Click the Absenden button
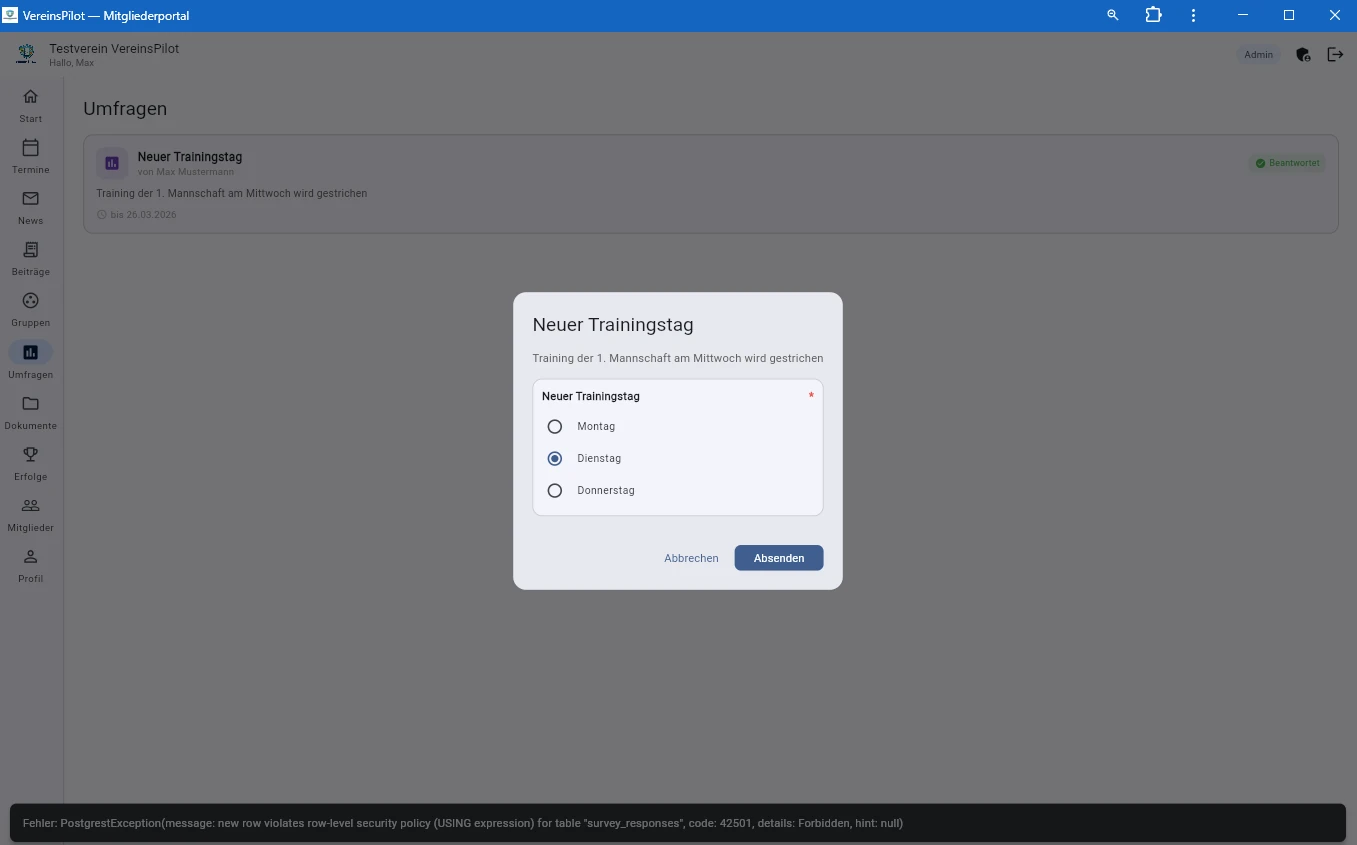Viewport: 1357px width, 845px height. 778,558
